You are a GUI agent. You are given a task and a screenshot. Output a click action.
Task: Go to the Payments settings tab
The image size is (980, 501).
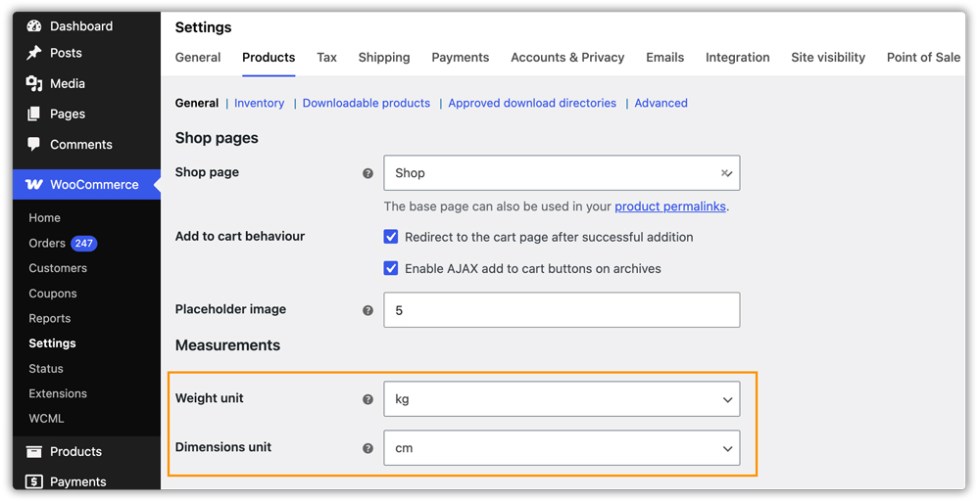click(x=460, y=57)
